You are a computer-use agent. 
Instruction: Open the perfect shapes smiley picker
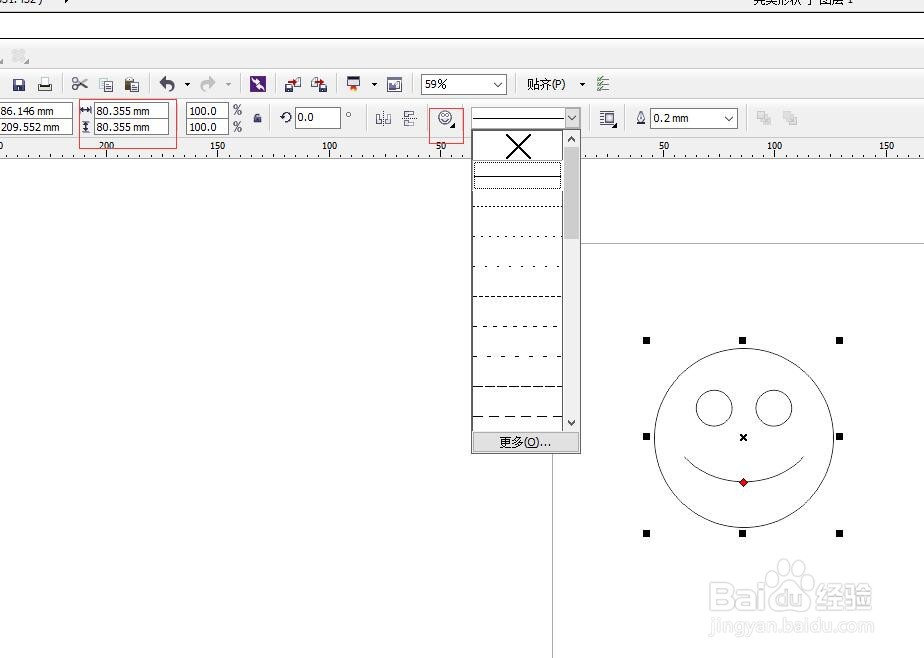point(446,118)
